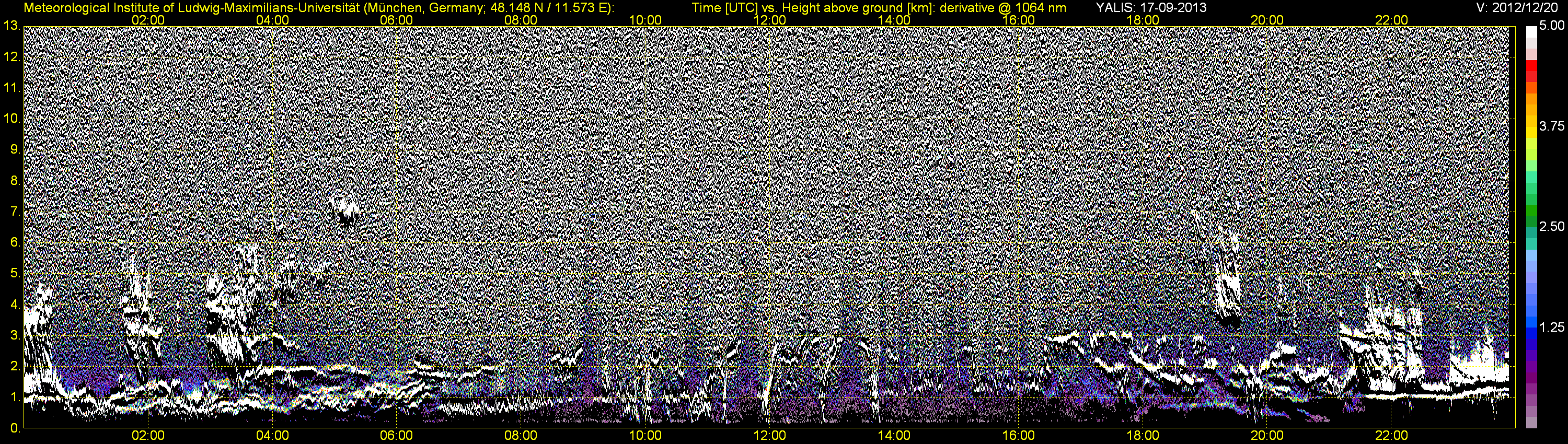Click the 'YALIS: 17-09-2013' date label
The image size is (1568, 444).
[x=1151, y=8]
